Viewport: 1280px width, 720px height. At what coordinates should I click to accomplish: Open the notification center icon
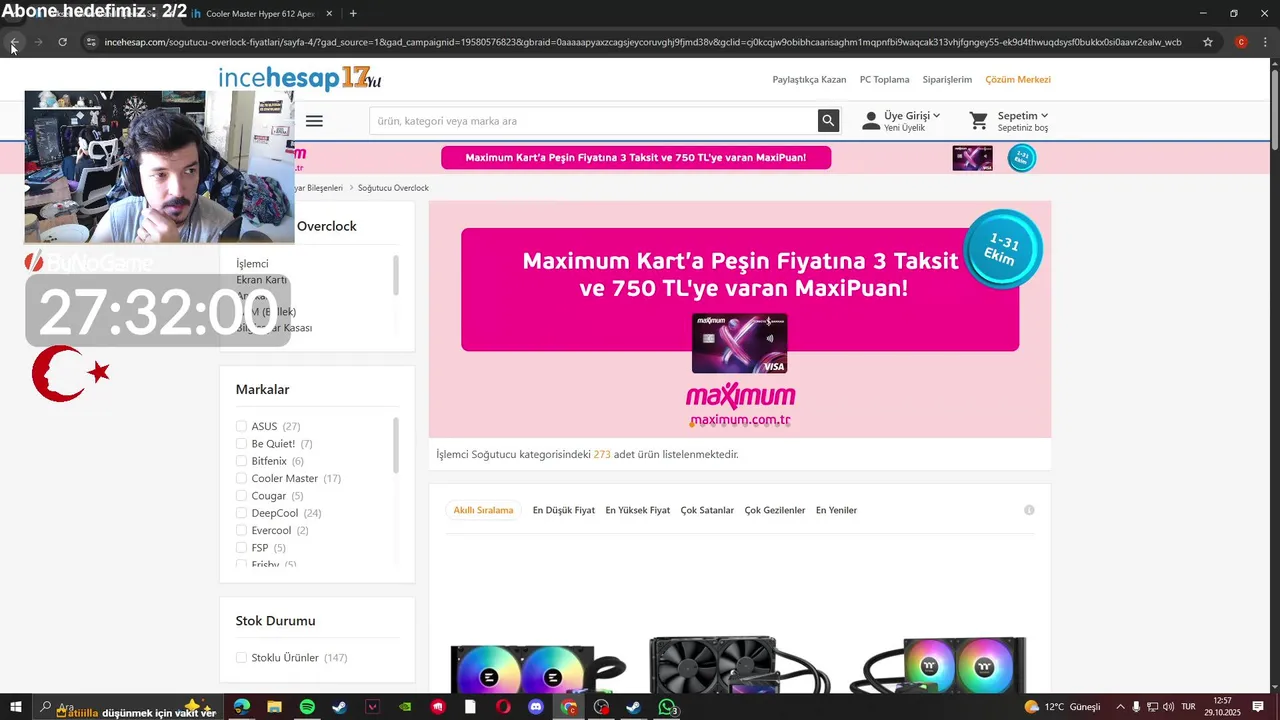point(1258,707)
